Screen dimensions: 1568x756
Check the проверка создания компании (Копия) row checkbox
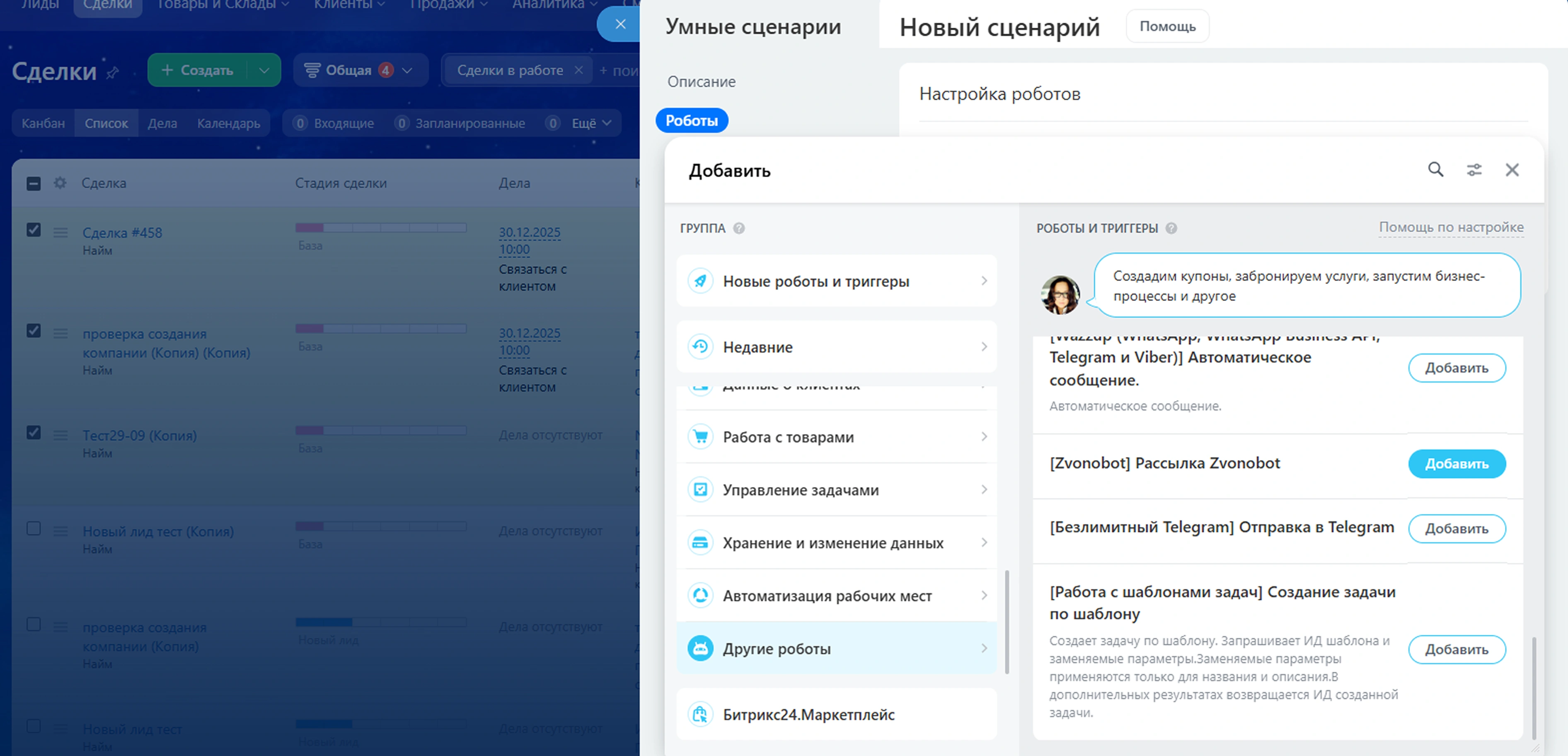coord(34,625)
